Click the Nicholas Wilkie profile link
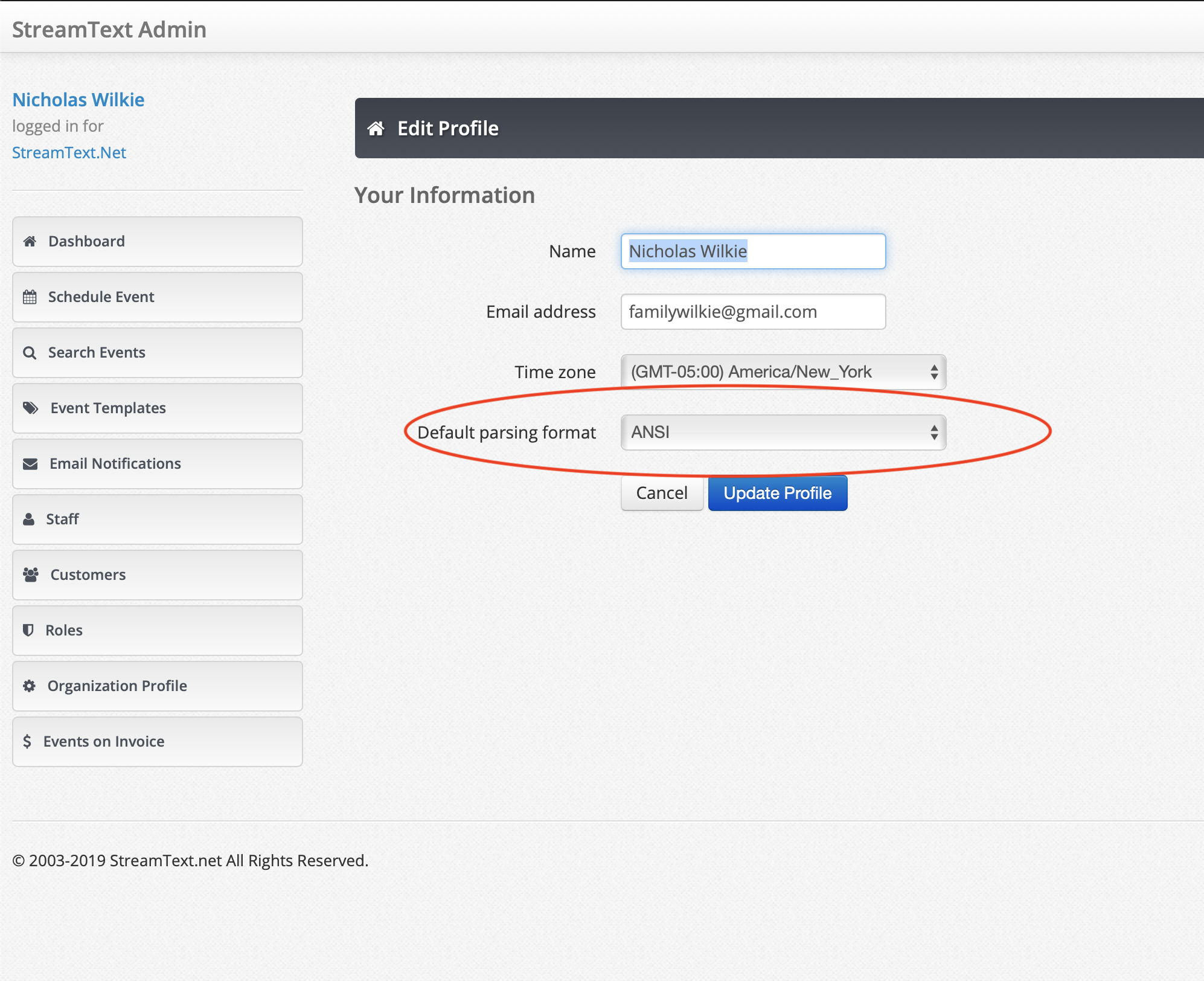This screenshot has height=981, width=1204. [78, 100]
